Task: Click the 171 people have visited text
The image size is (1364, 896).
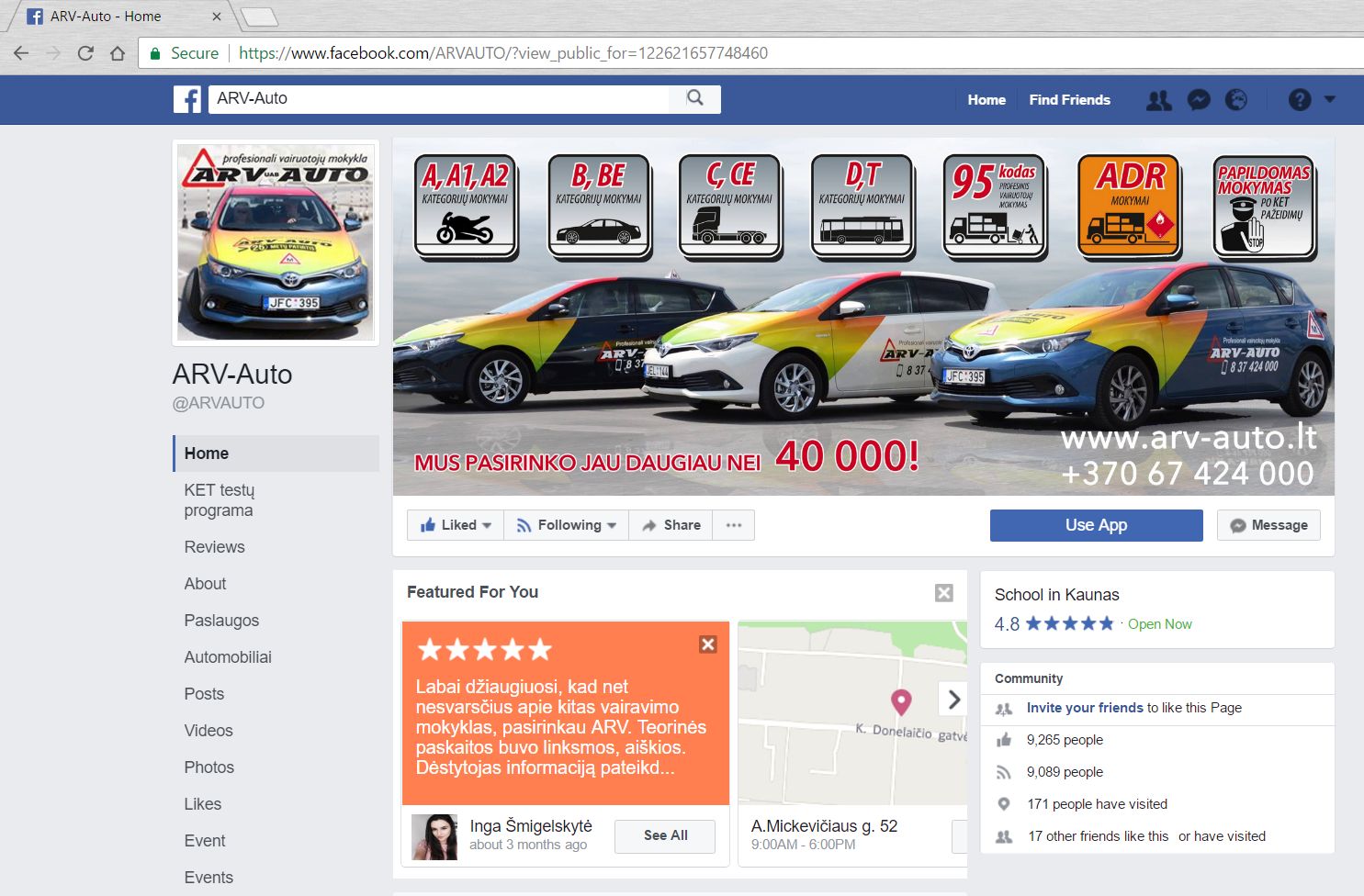Action: tap(1097, 804)
